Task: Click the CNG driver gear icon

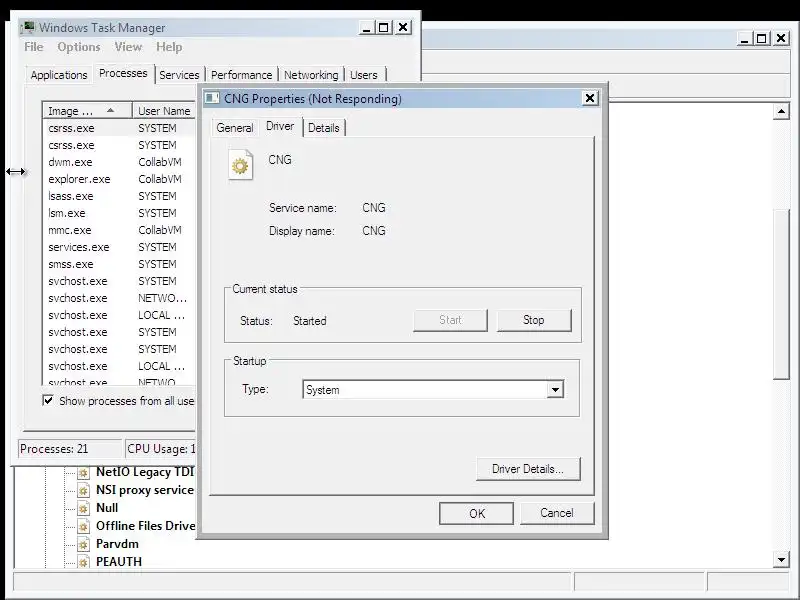Action: [240, 165]
